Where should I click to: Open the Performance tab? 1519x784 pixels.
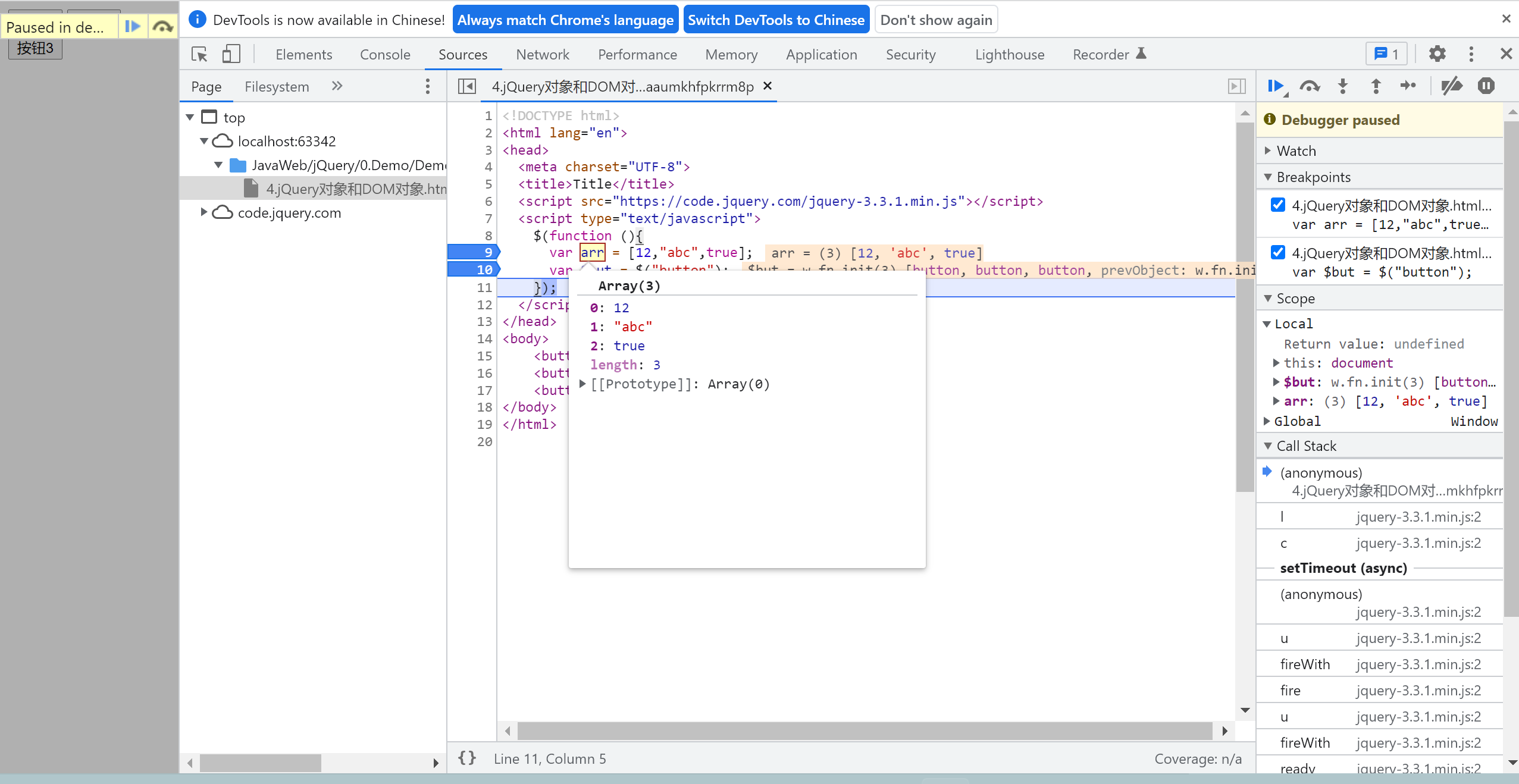(637, 55)
